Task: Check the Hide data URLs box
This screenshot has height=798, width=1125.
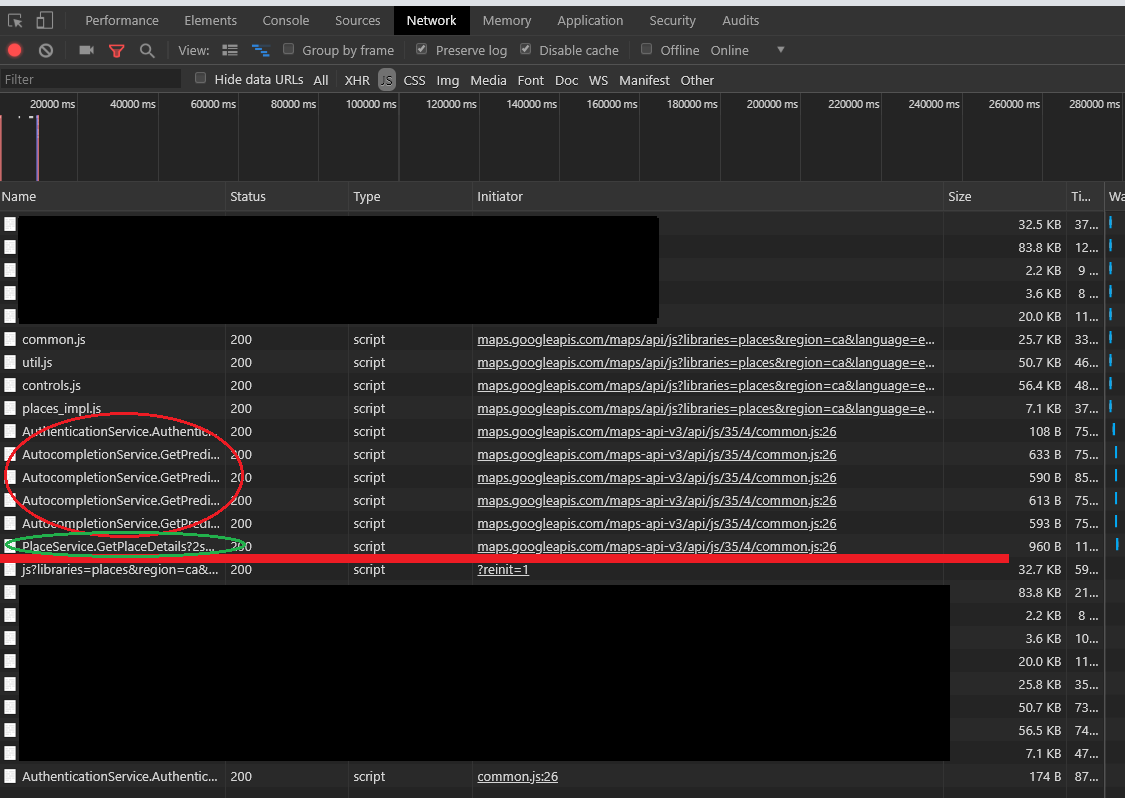Action: click(200, 78)
